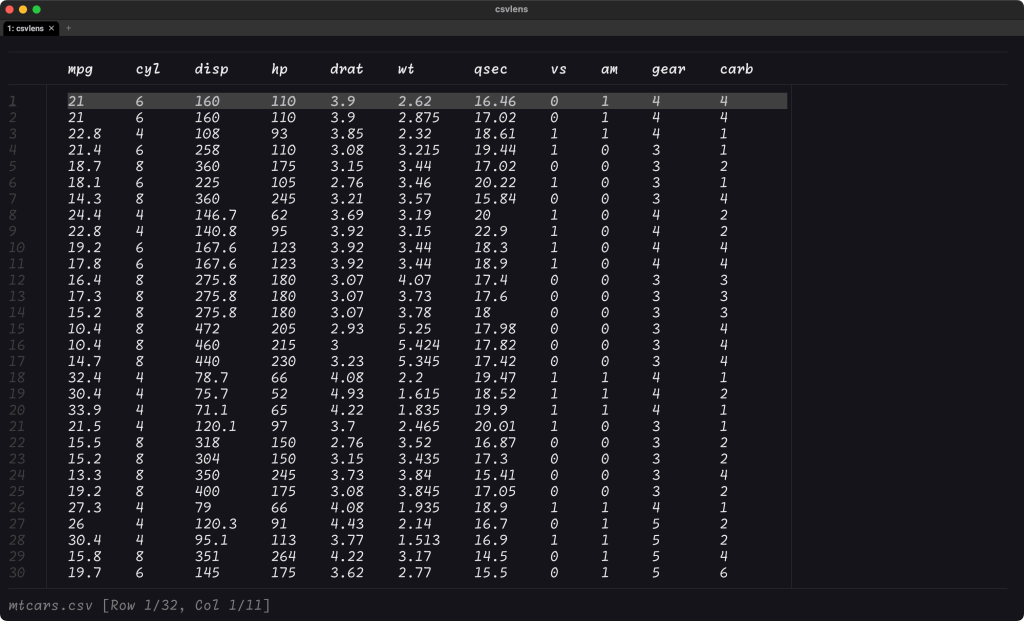Close the csvlens tab with its x icon

(52, 29)
